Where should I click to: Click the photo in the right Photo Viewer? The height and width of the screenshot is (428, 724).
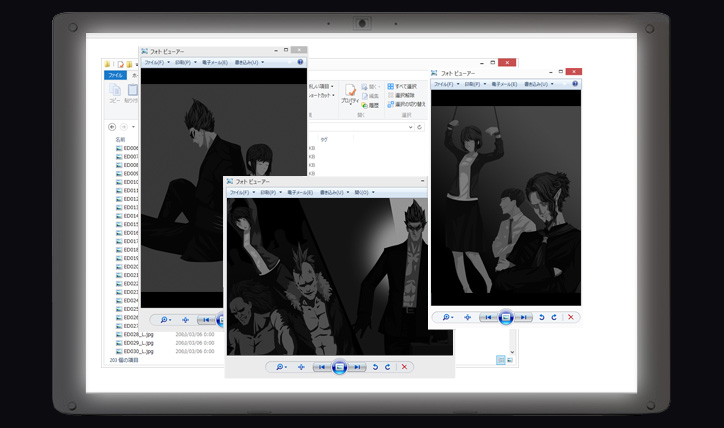(x=506, y=198)
